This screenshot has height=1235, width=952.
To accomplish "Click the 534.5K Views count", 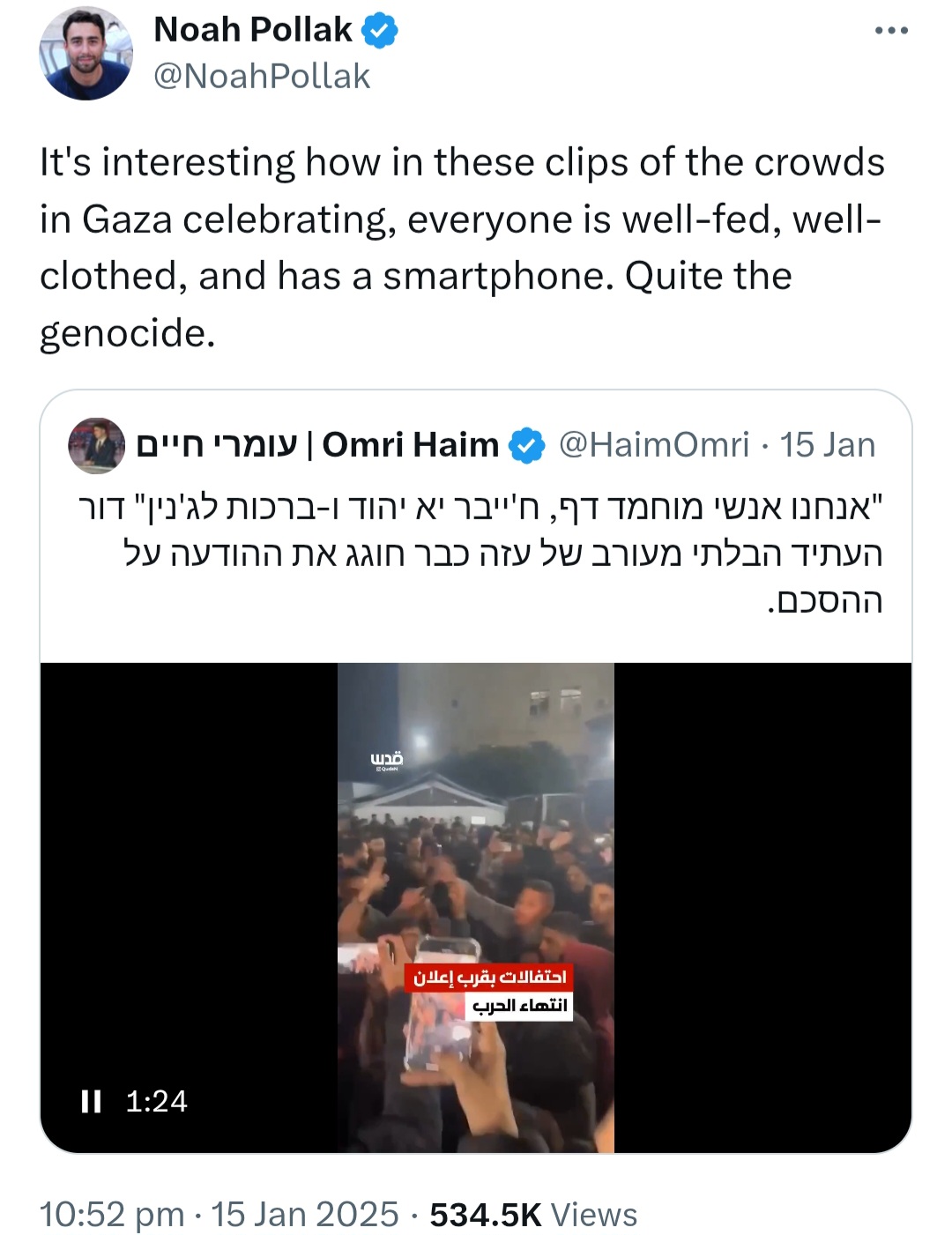I will coord(532,1214).
